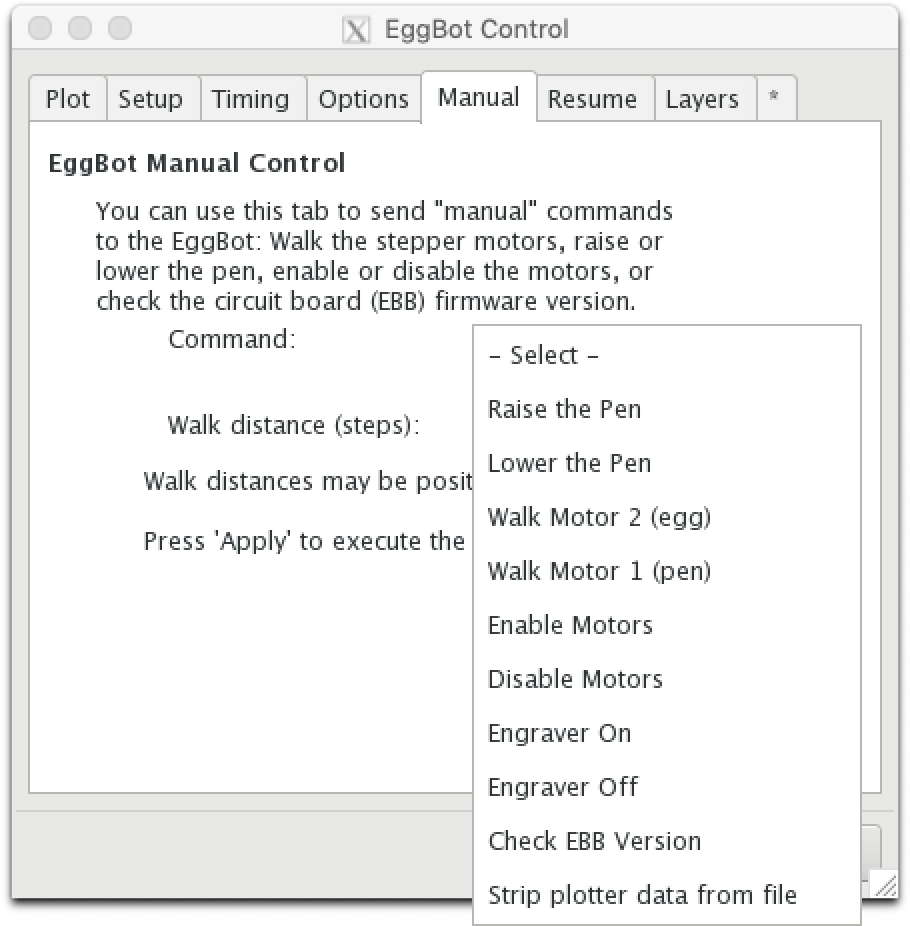This screenshot has width=910, height=926.
Task: Choose 'Walk Motor 1 (pen)' option
Action: tap(667, 571)
